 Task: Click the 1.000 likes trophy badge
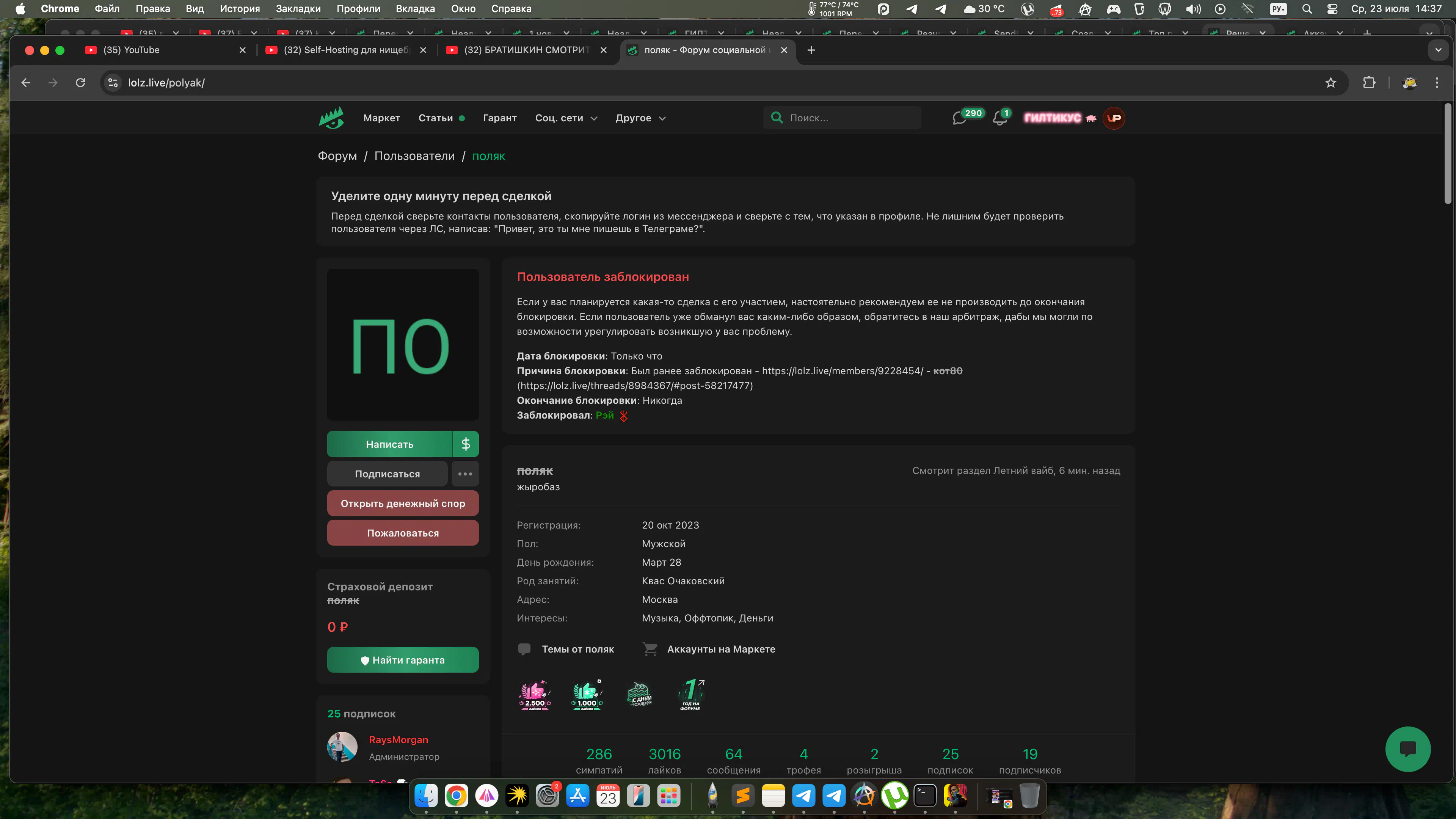point(587,695)
